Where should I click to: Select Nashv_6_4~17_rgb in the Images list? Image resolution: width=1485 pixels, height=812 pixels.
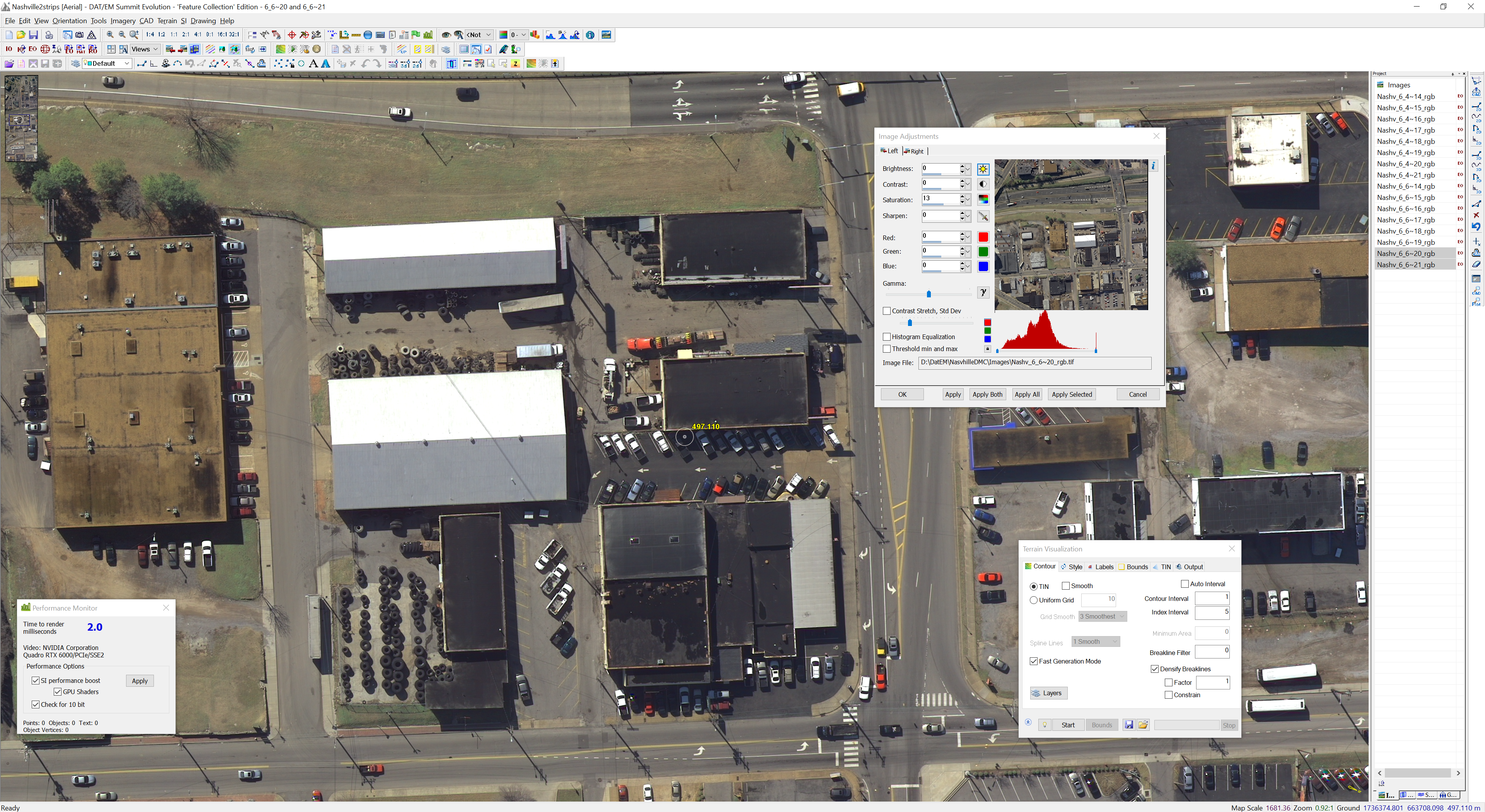1405,130
